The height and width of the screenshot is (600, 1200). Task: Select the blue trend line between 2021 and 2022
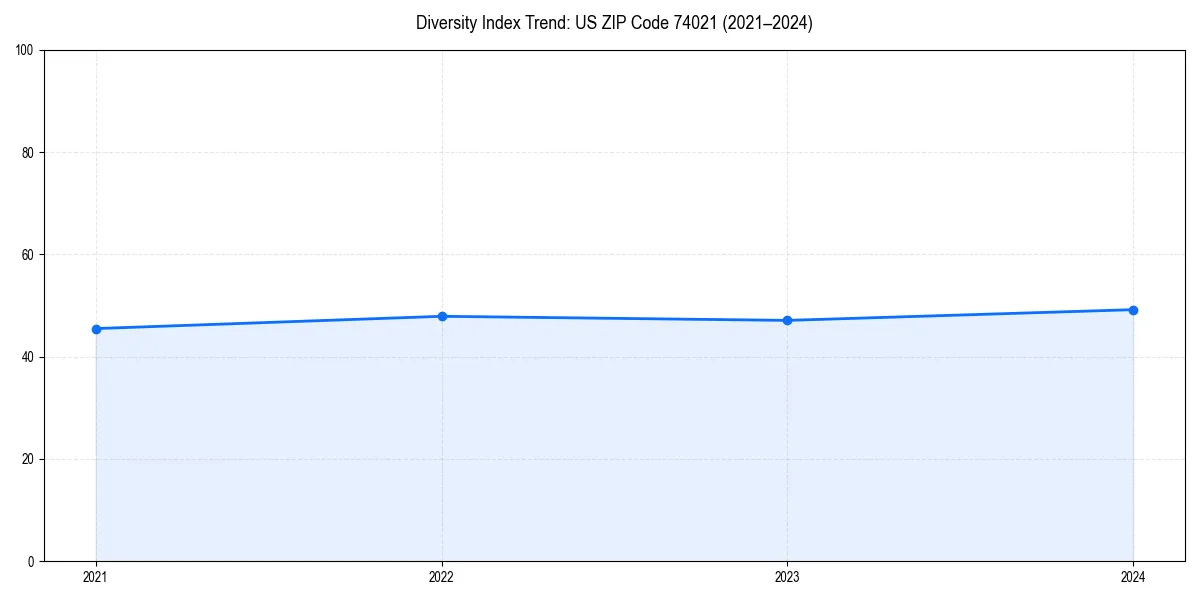click(x=270, y=322)
